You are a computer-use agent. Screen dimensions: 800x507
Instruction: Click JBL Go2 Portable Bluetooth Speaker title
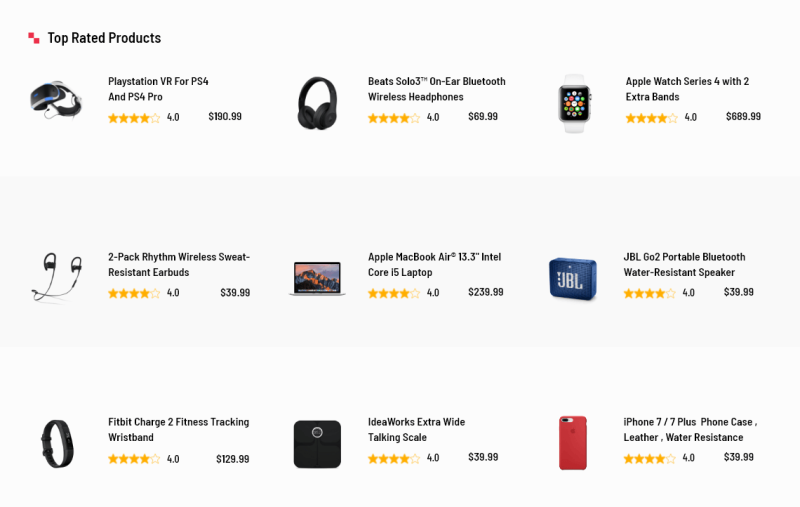[x=684, y=264]
